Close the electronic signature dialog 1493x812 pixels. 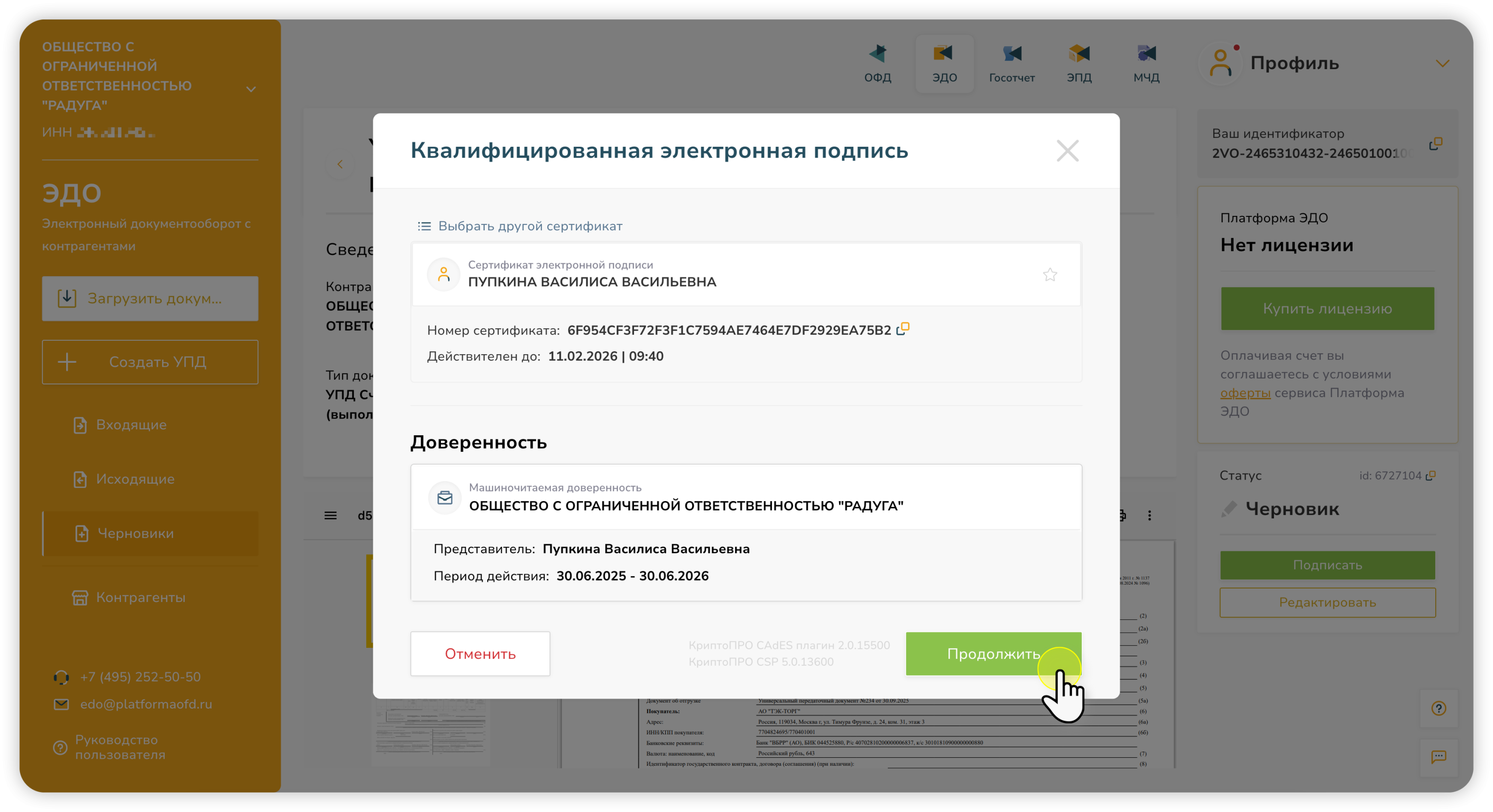point(1067,151)
